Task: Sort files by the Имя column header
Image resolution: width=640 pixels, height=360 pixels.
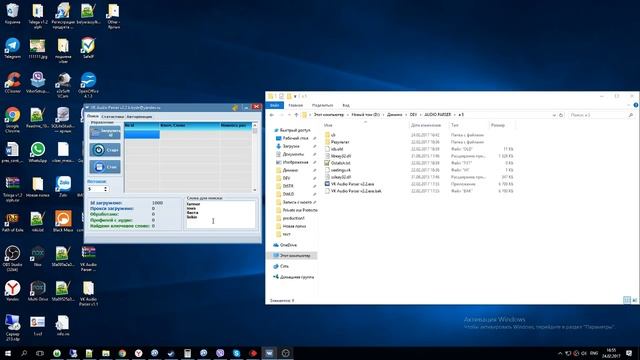Action: click(329, 125)
